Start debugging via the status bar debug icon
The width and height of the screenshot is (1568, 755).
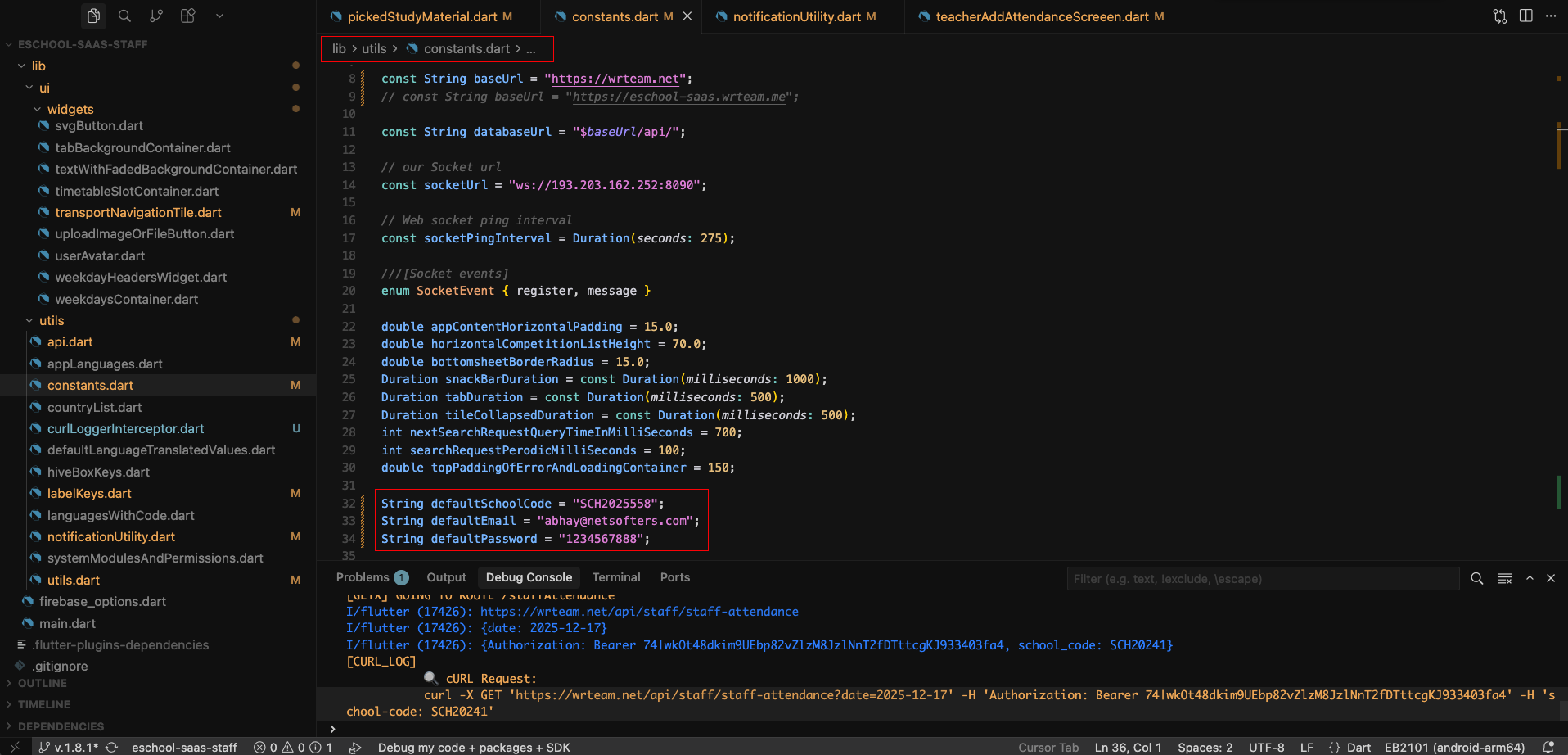point(354,747)
